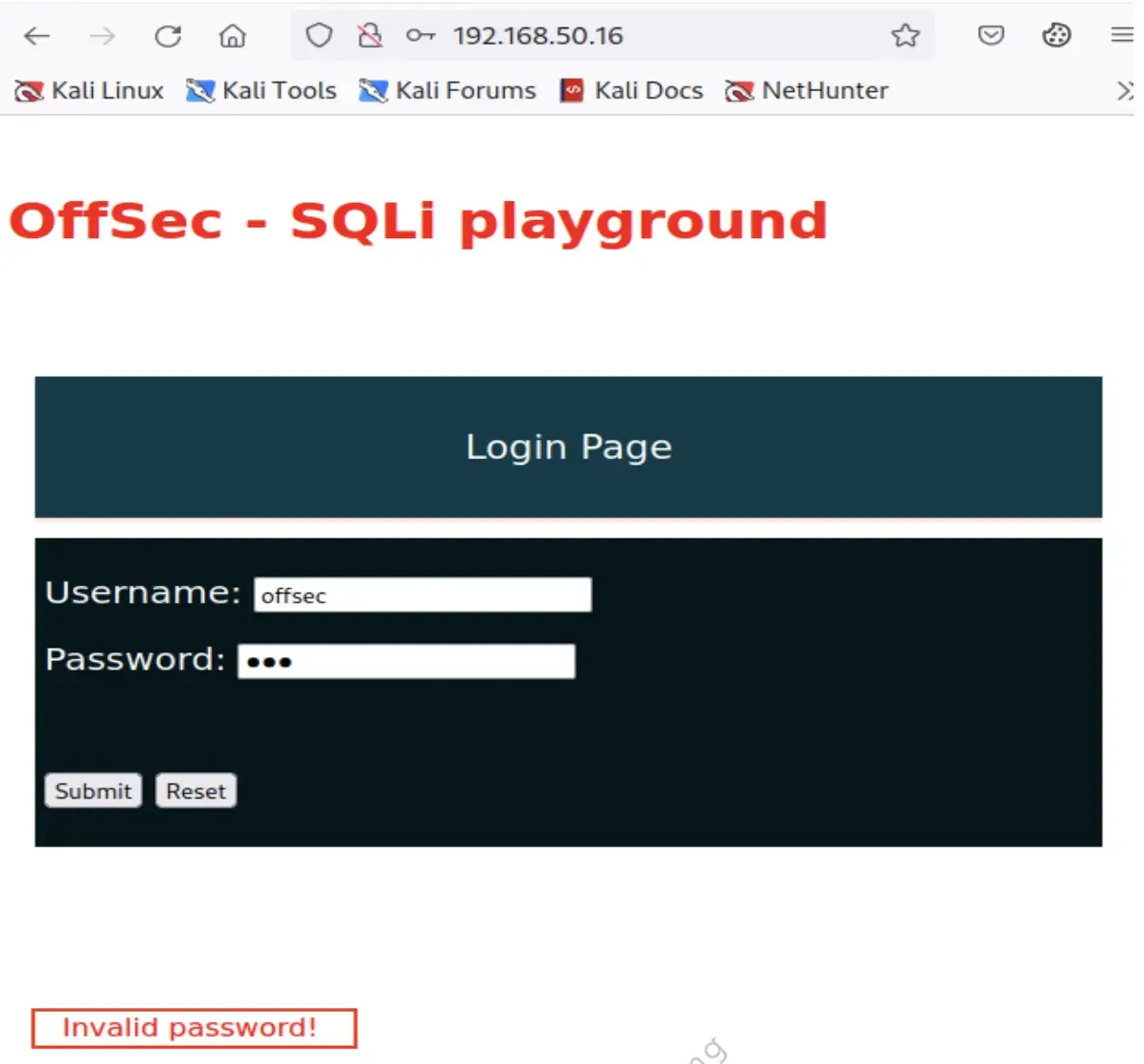Open the browser home page icon
Image resolution: width=1144 pixels, height=1064 pixels.
(x=232, y=36)
